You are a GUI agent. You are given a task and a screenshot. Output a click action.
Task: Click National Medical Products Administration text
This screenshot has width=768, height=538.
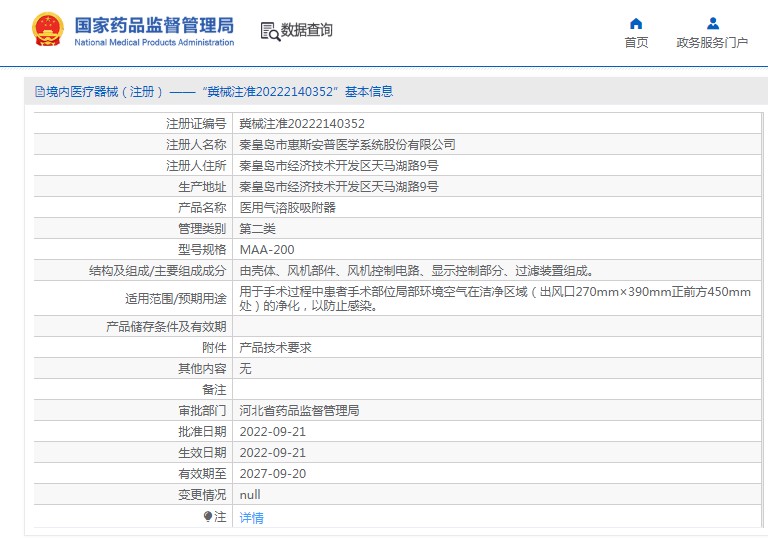click(154, 43)
